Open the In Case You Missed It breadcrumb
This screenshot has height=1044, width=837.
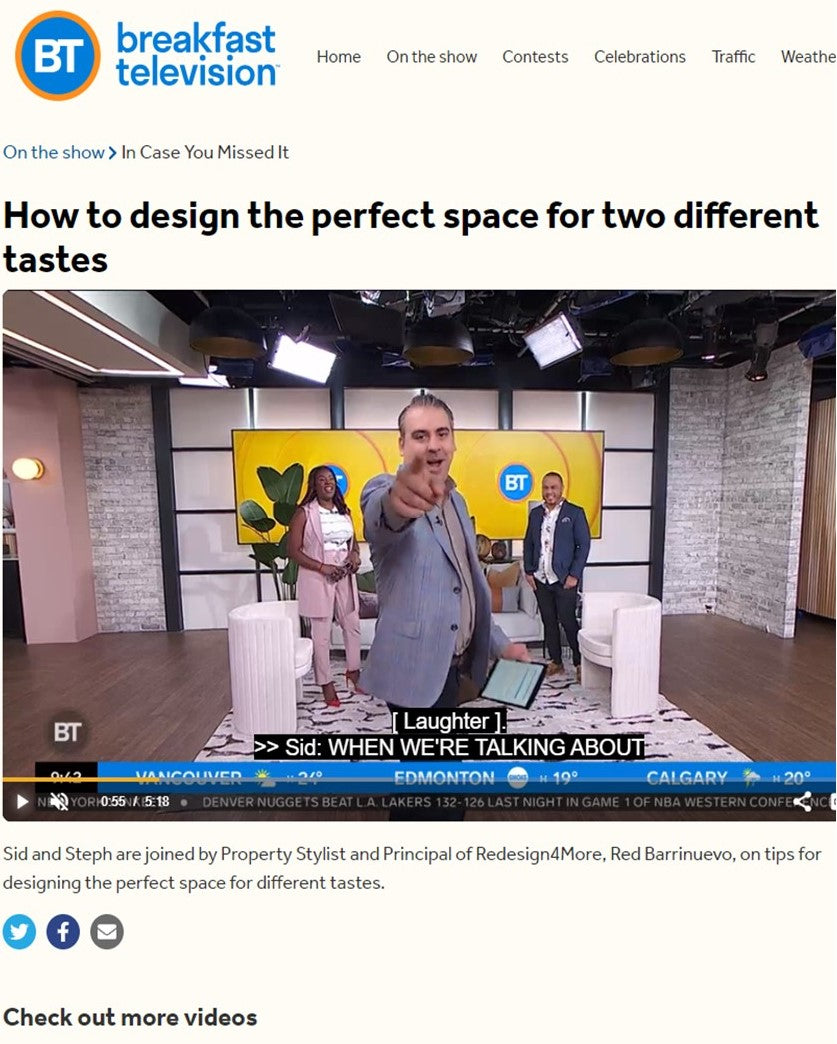click(x=205, y=152)
